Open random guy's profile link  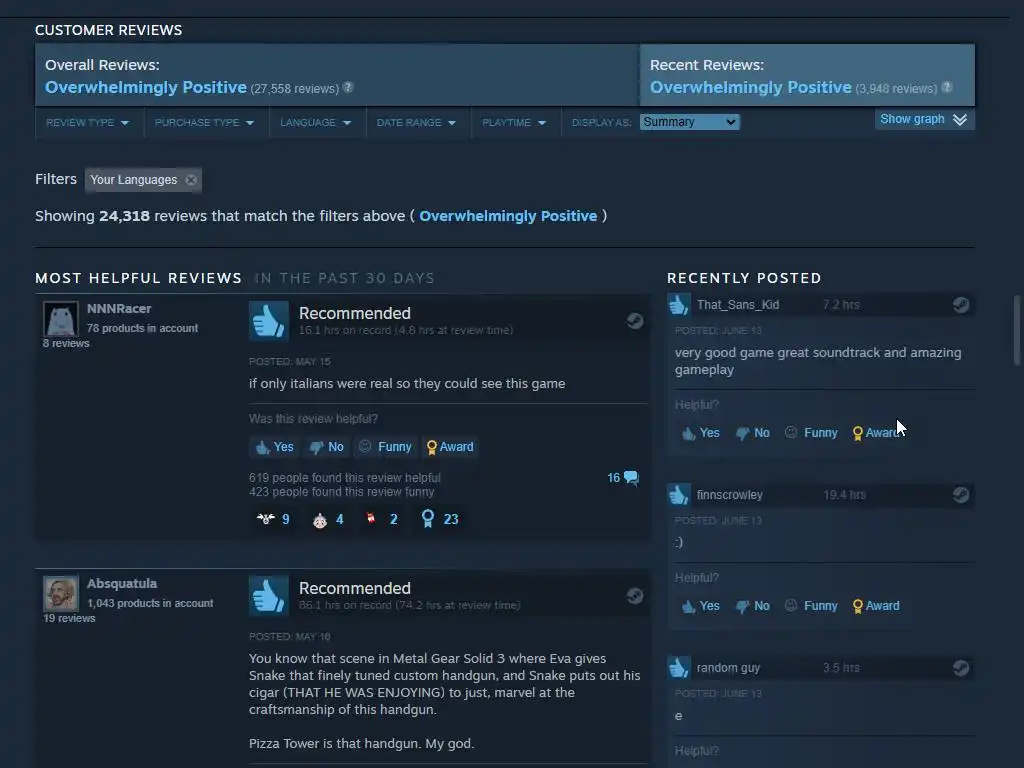click(728, 668)
